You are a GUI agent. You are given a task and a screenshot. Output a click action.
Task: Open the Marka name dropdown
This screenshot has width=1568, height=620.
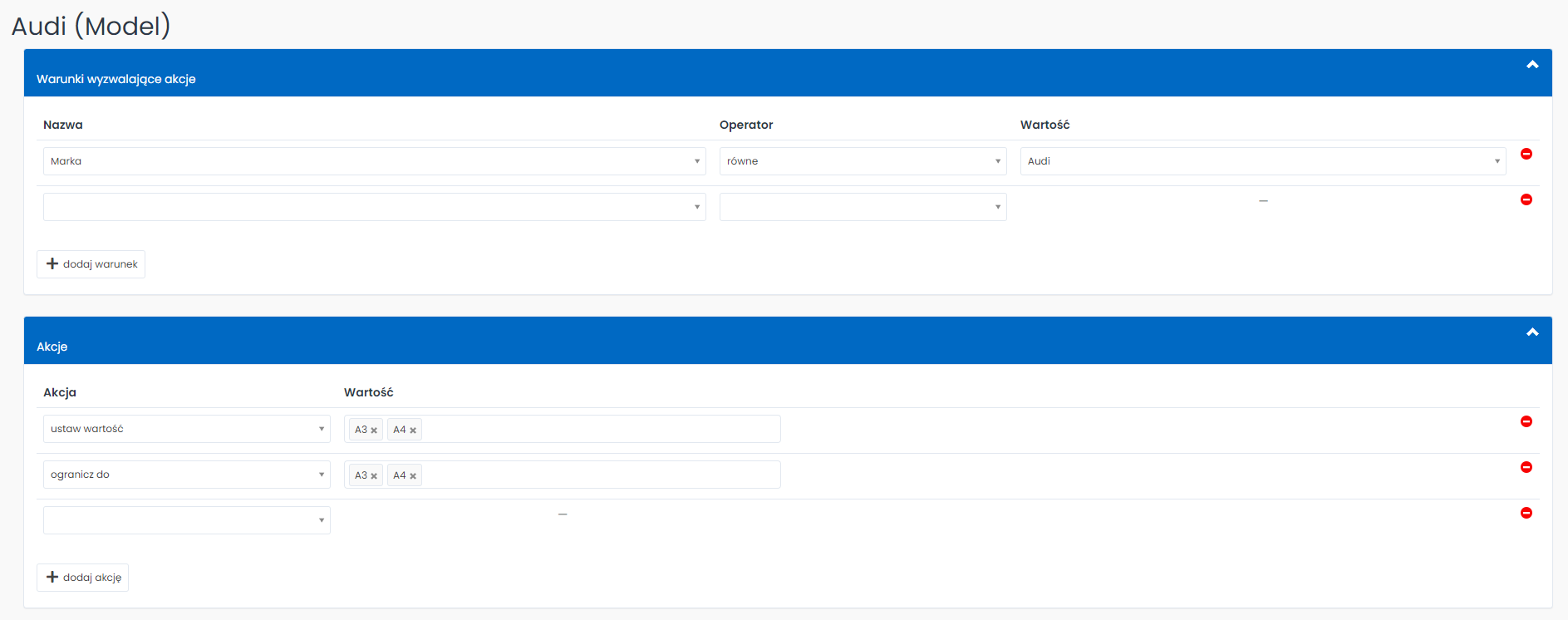pos(374,161)
